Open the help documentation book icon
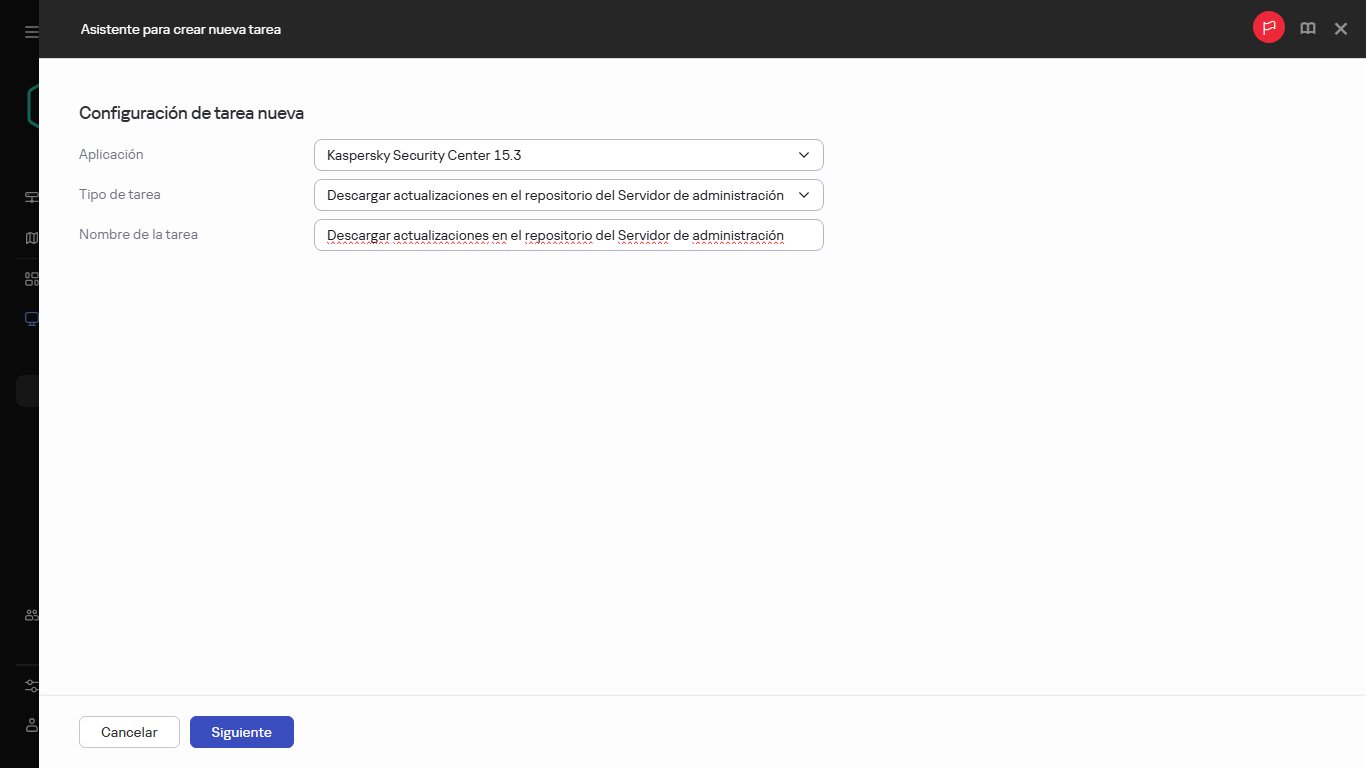 tap(1307, 28)
